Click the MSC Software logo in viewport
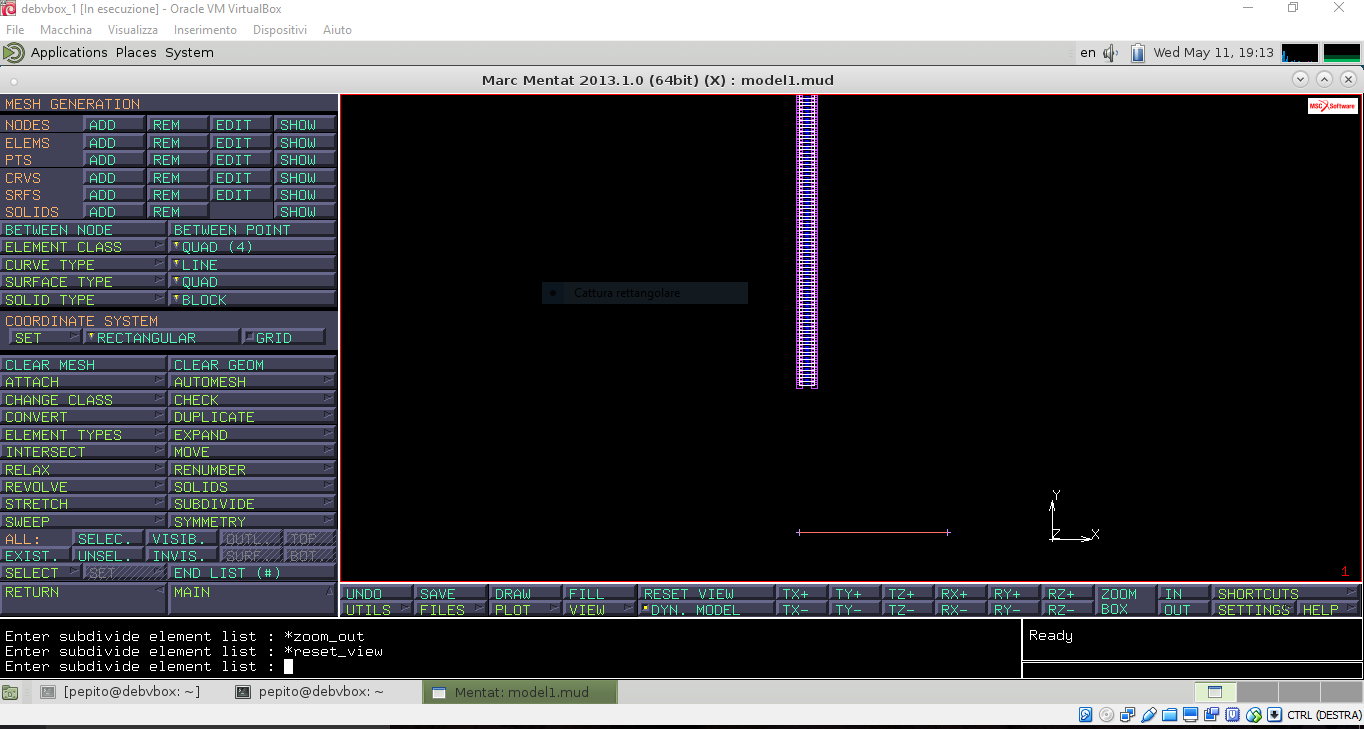 click(x=1332, y=106)
